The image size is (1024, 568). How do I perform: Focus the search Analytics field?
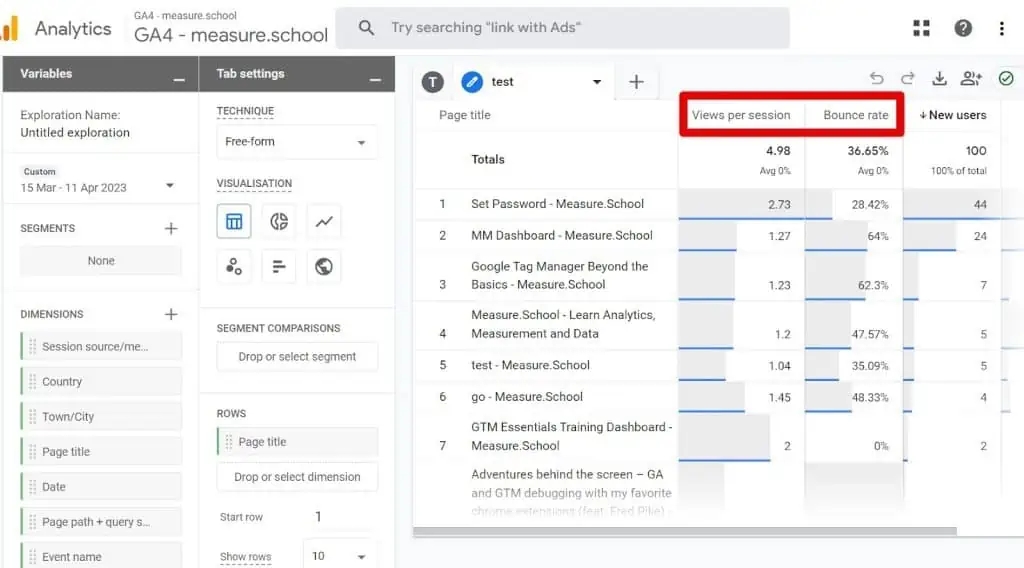563,27
